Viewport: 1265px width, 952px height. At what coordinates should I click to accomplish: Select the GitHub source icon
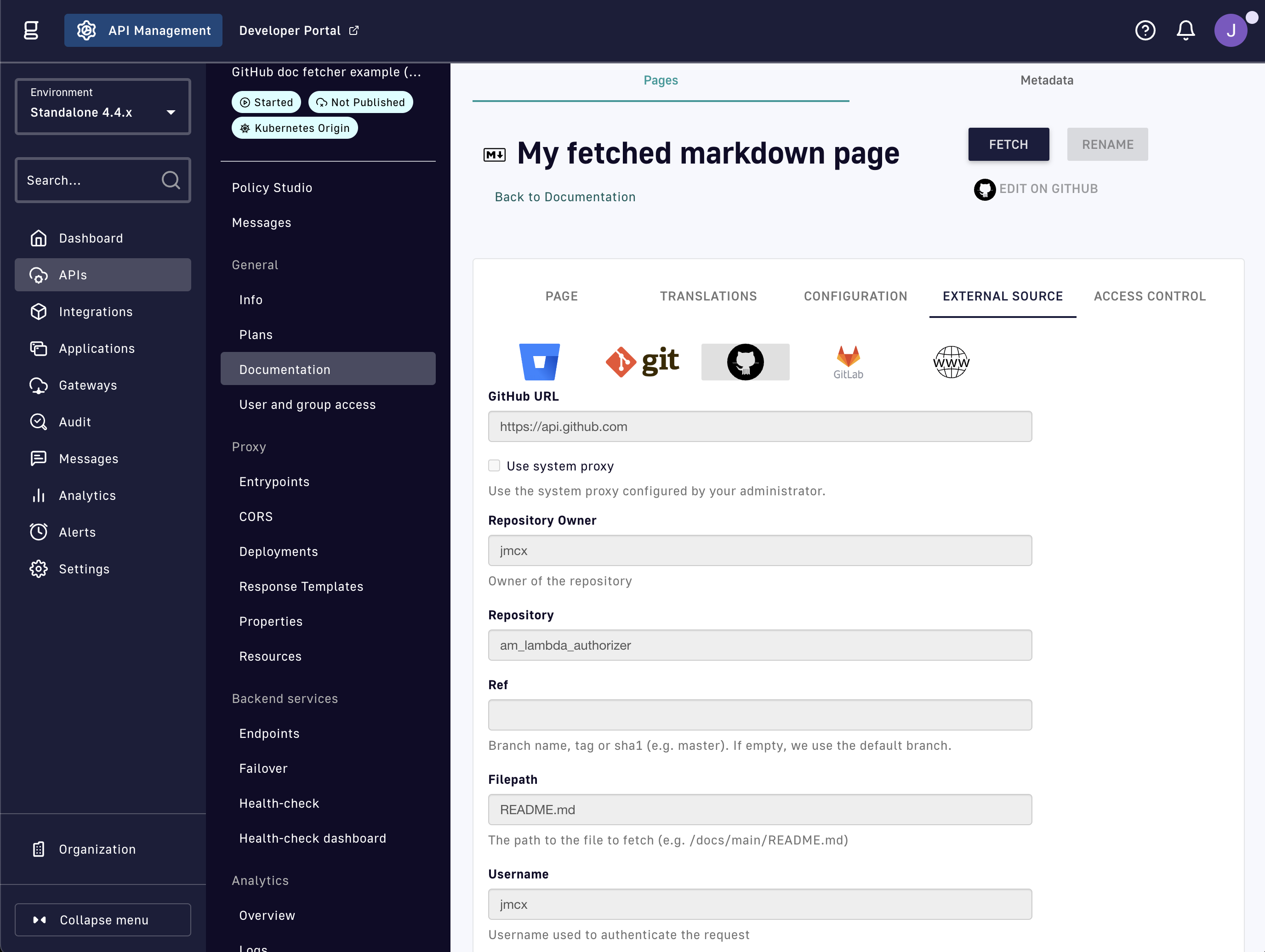tap(745, 361)
